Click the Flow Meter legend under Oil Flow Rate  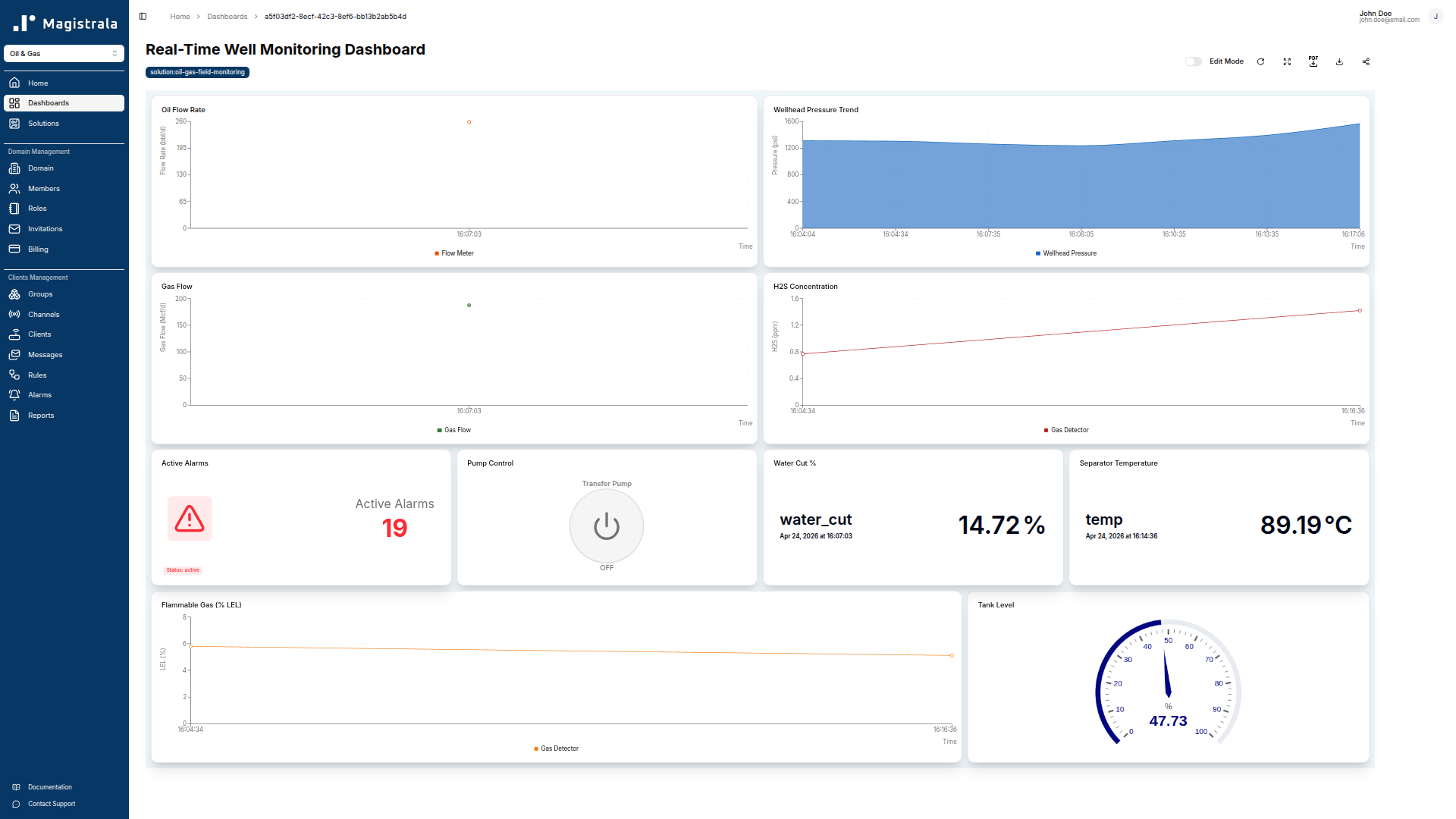tap(455, 253)
